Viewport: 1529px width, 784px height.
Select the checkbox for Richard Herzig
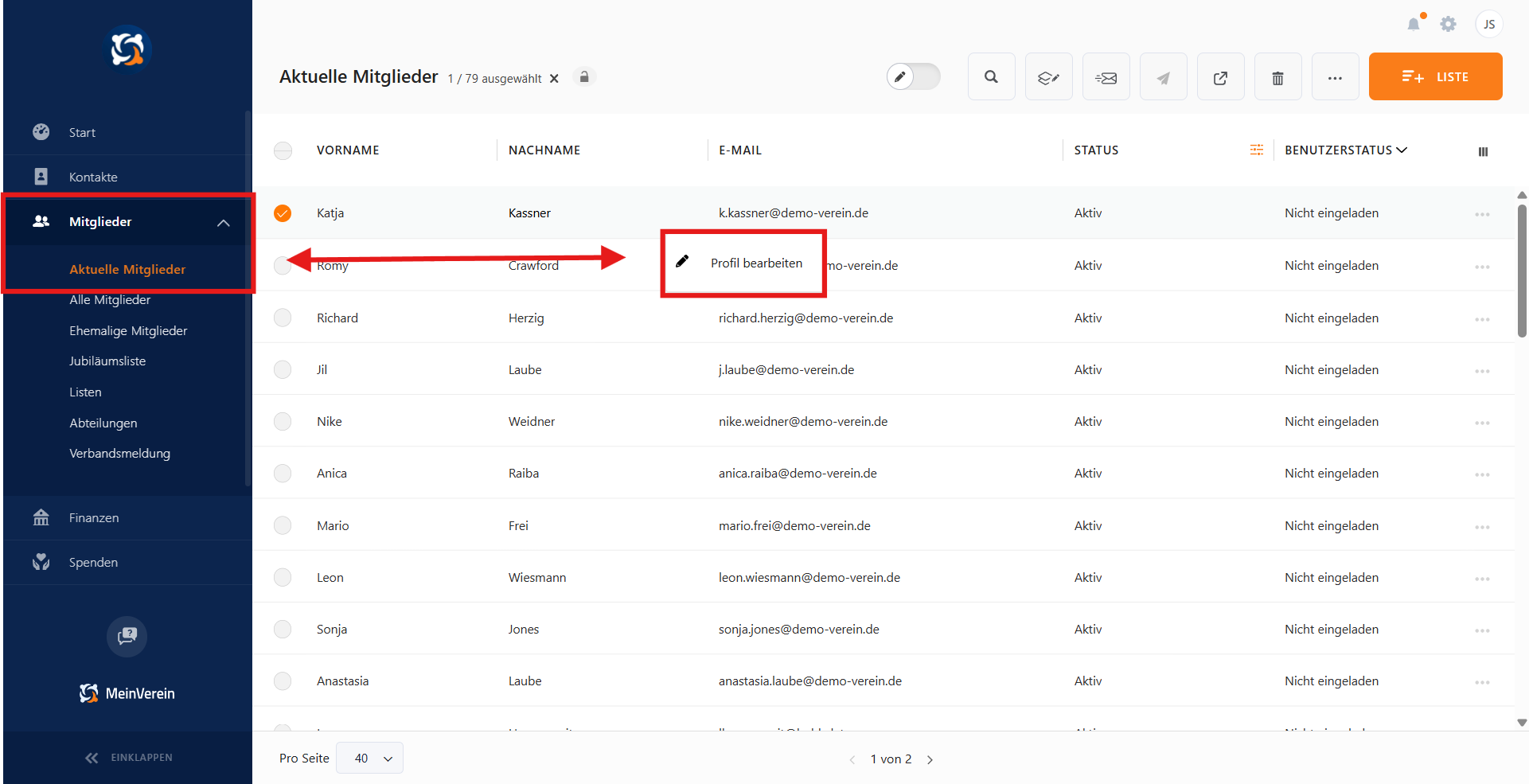pyautogui.click(x=283, y=318)
